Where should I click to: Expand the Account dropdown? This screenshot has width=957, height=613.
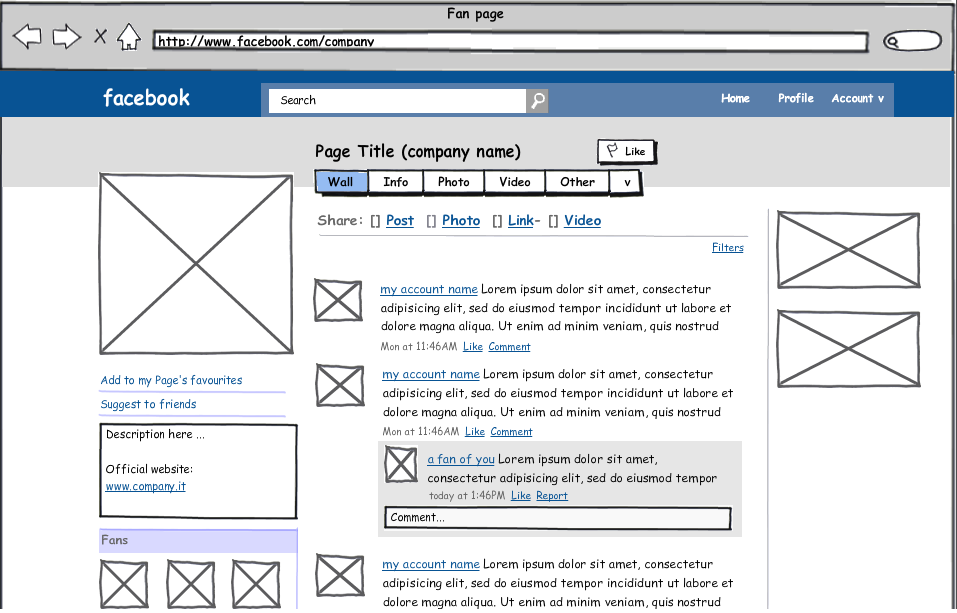(858, 98)
